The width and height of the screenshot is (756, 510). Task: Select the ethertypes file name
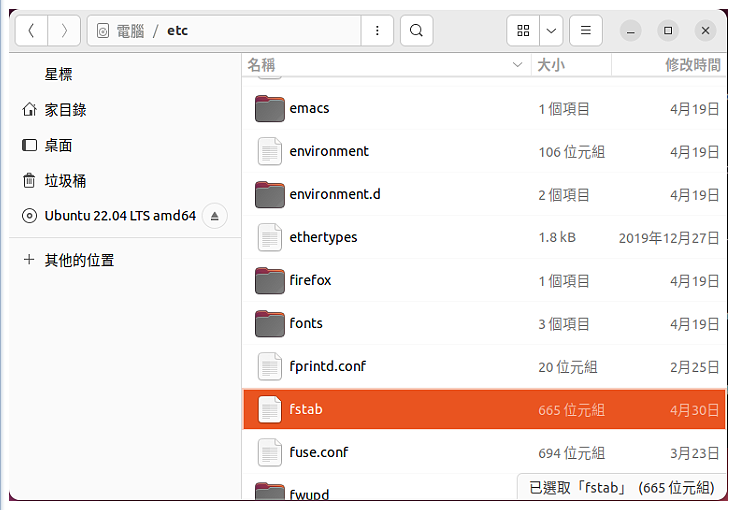(x=323, y=238)
